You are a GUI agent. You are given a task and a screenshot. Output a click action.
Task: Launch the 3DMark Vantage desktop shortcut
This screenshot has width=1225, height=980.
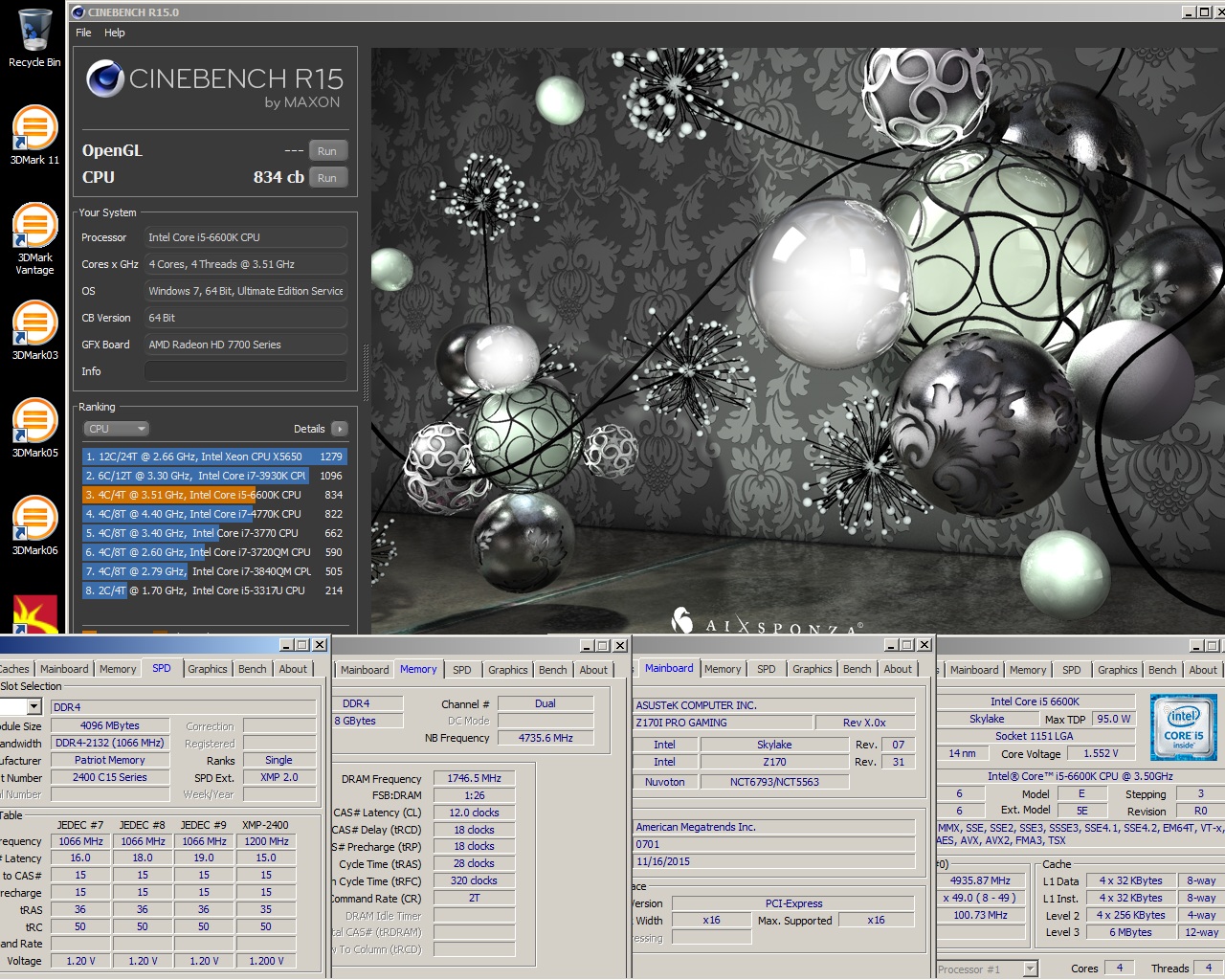click(34, 239)
